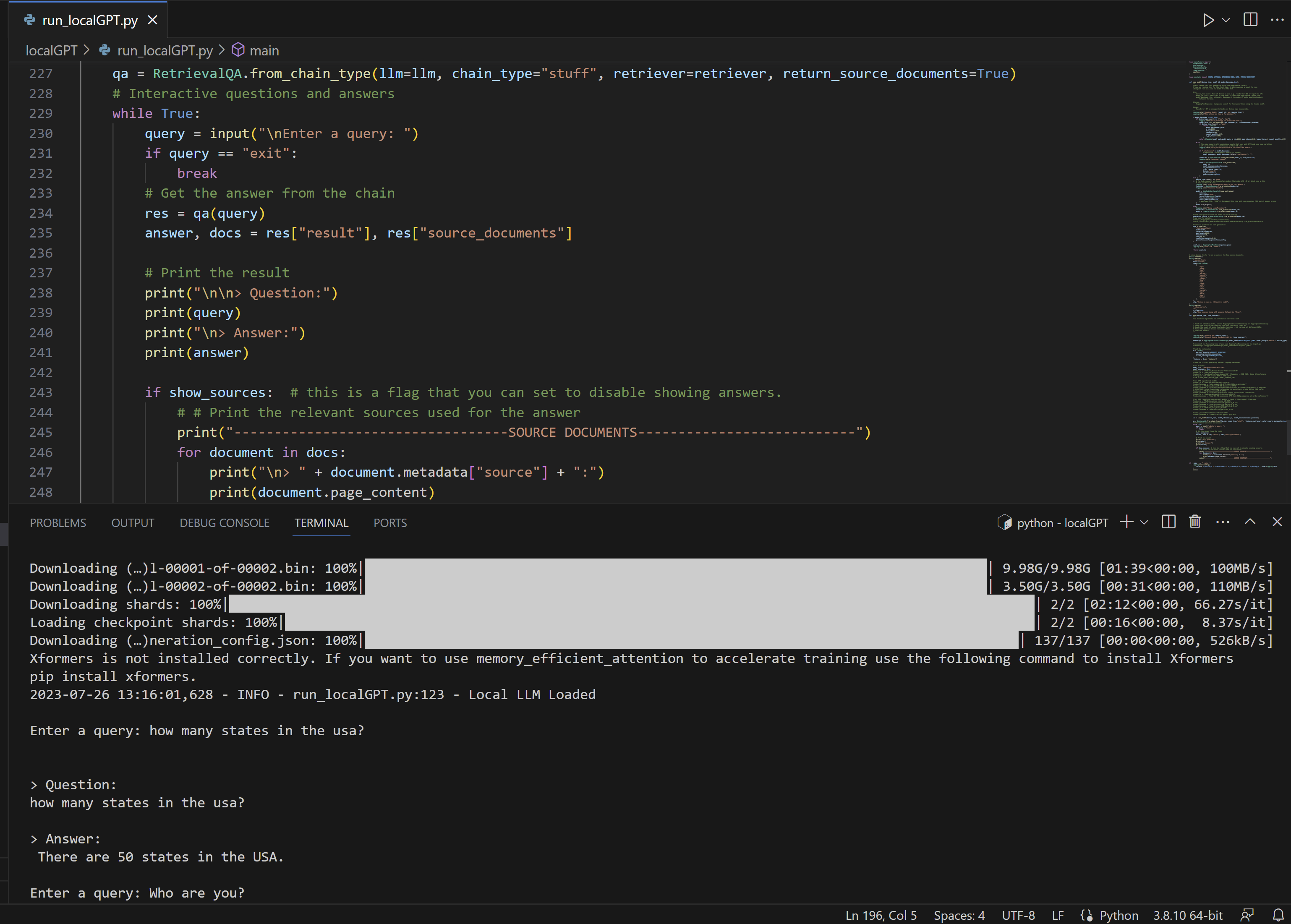Switch to the OUTPUT panel tab
Viewport: 1291px width, 924px height.
pyautogui.click(x=133, y=523)
